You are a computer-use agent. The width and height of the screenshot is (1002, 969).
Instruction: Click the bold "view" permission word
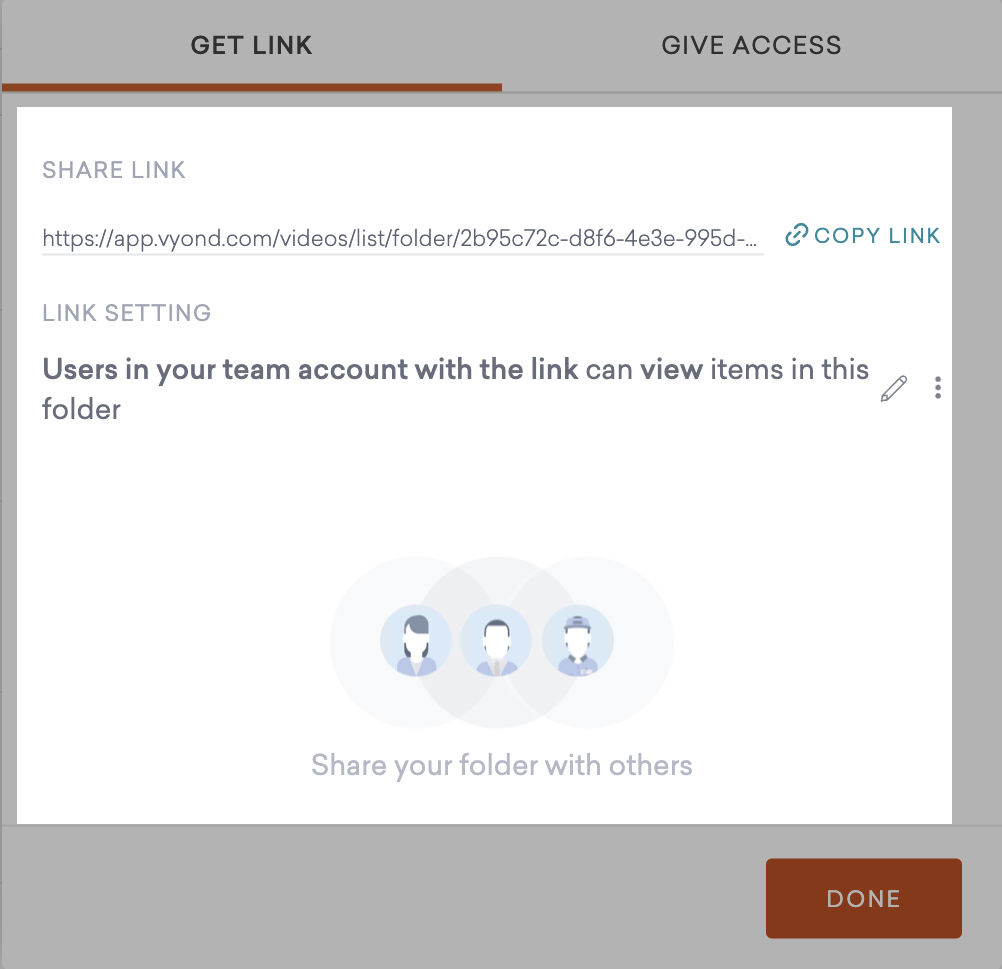[671, 369]
